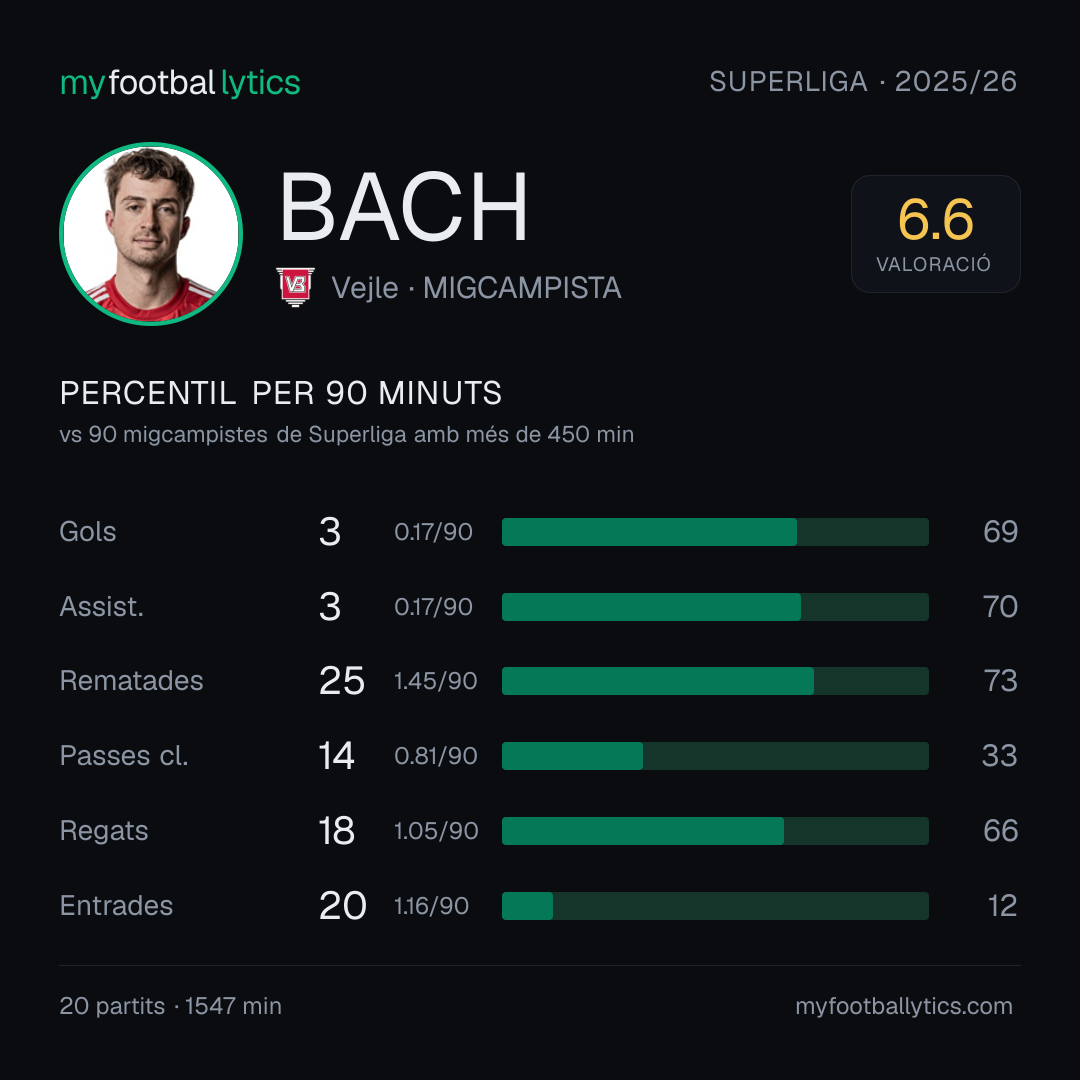
Task: Click the Passes cl. percentile bar
Action: 715,756
